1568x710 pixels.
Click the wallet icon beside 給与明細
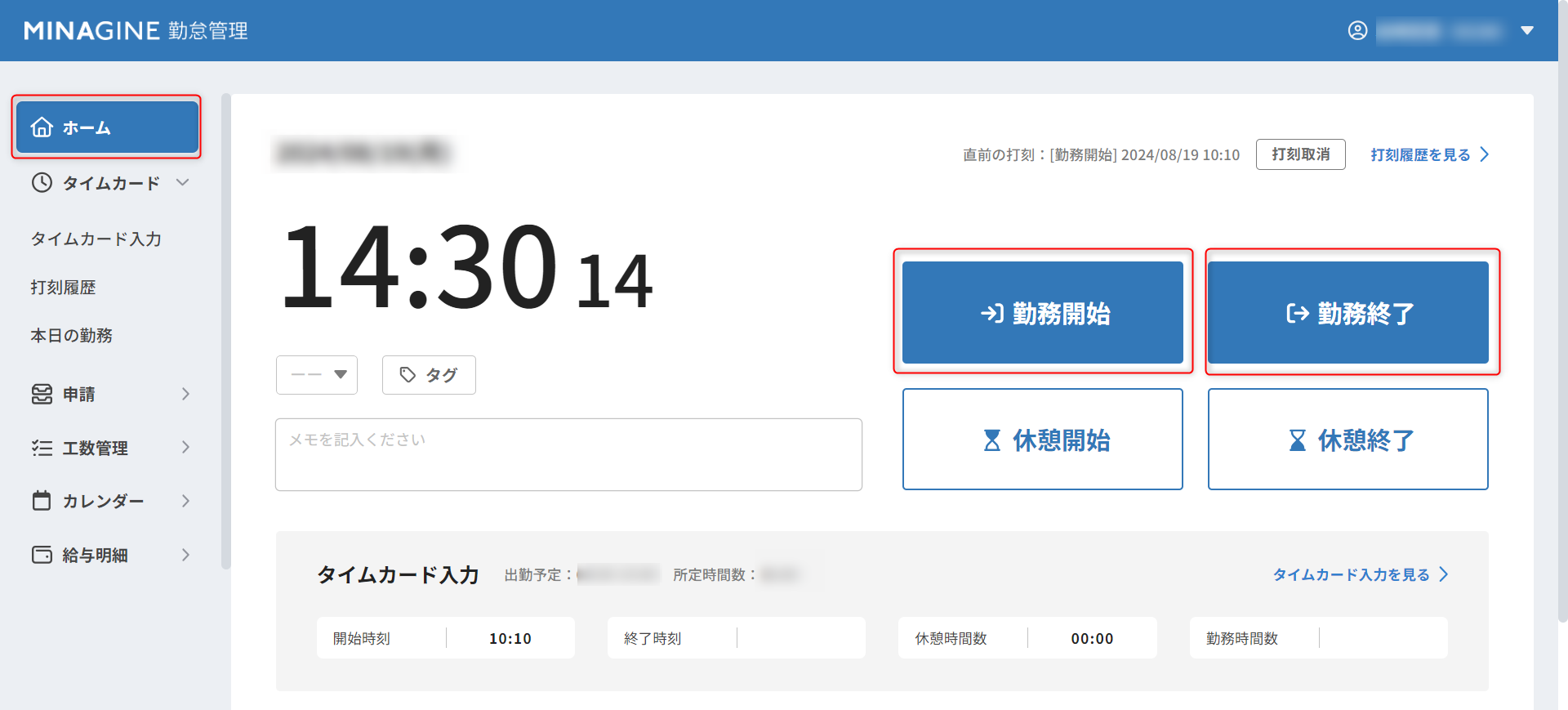tap(42, 555)
